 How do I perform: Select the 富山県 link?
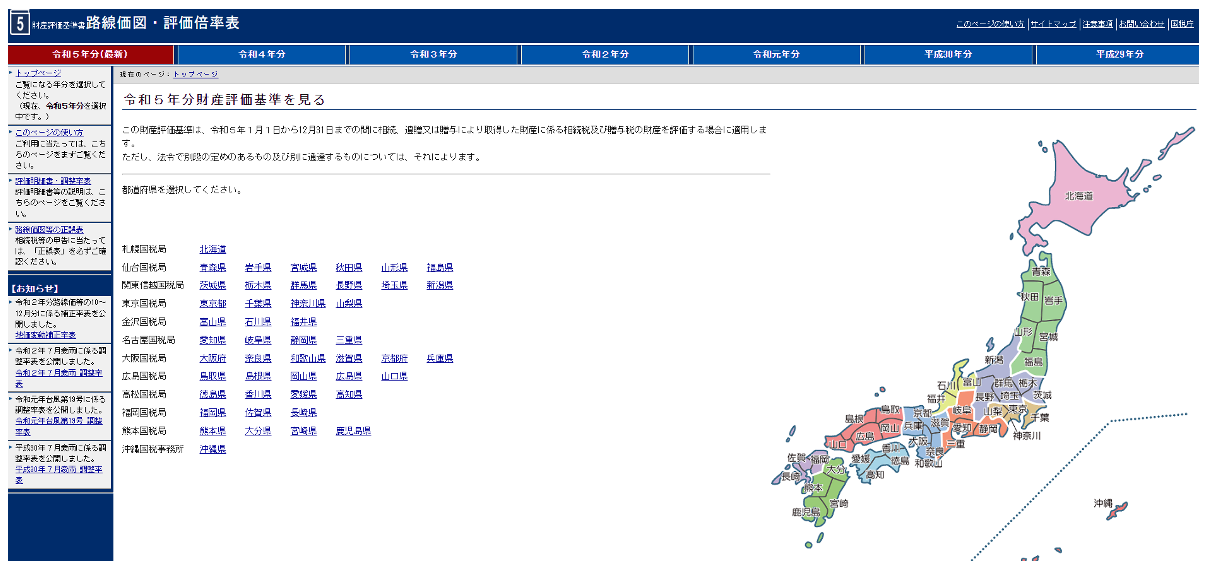212,322
